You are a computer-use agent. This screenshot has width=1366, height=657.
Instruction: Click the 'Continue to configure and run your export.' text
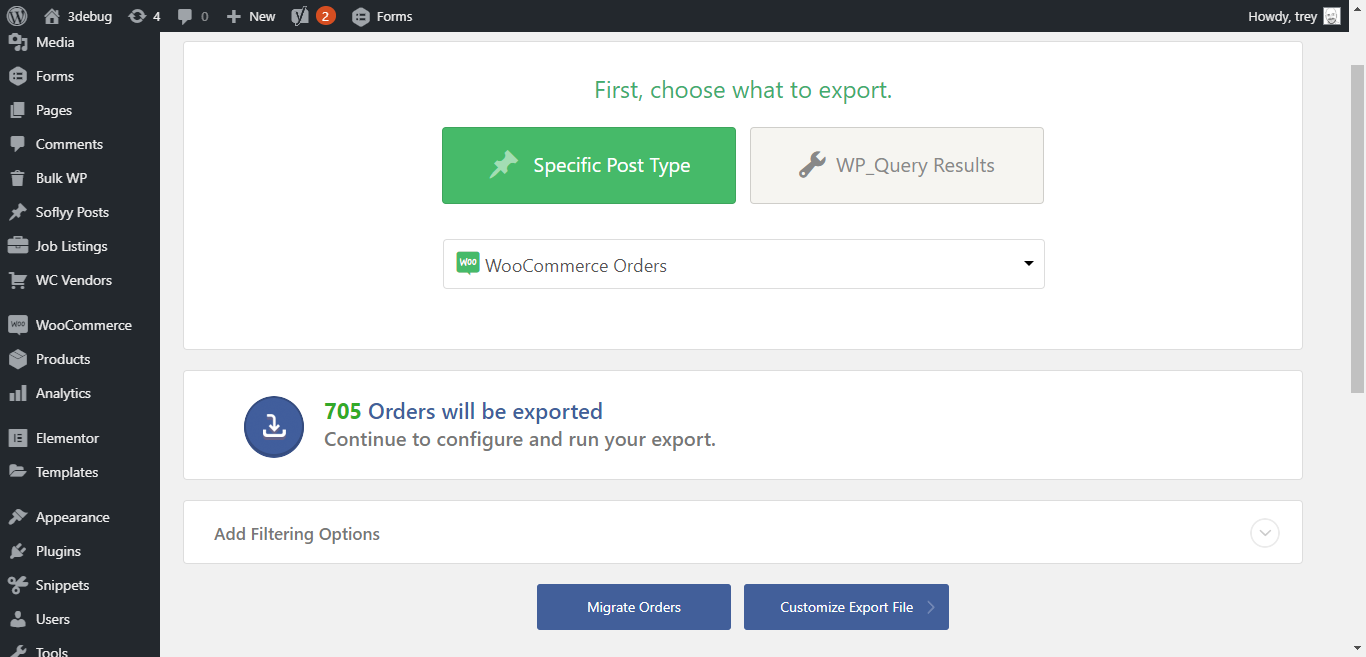point(520,439)
